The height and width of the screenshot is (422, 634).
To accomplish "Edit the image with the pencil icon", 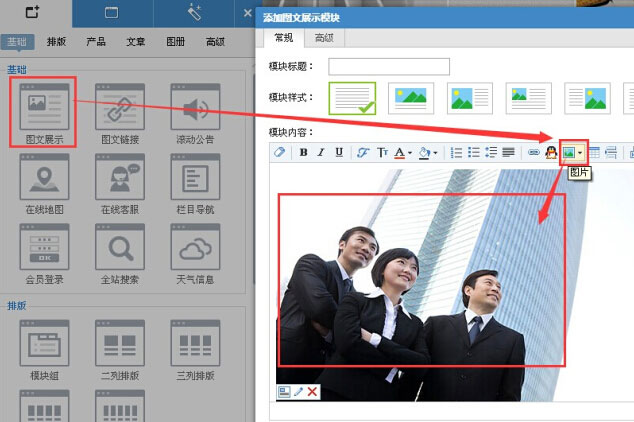I will pyautogui.click(x=298, y=392).
